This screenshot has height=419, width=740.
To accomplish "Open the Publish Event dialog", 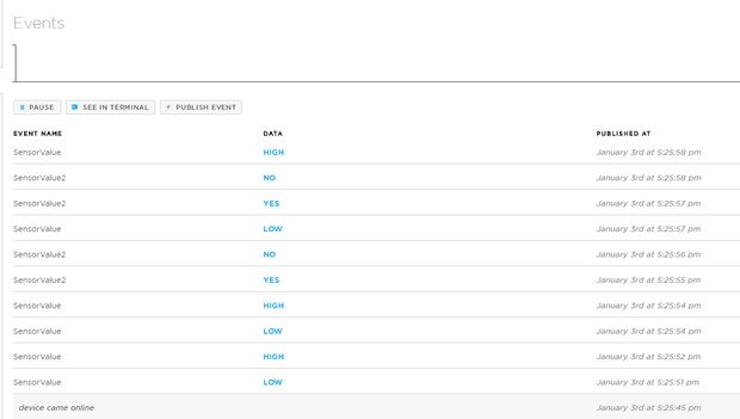I will tap(201, 107).
